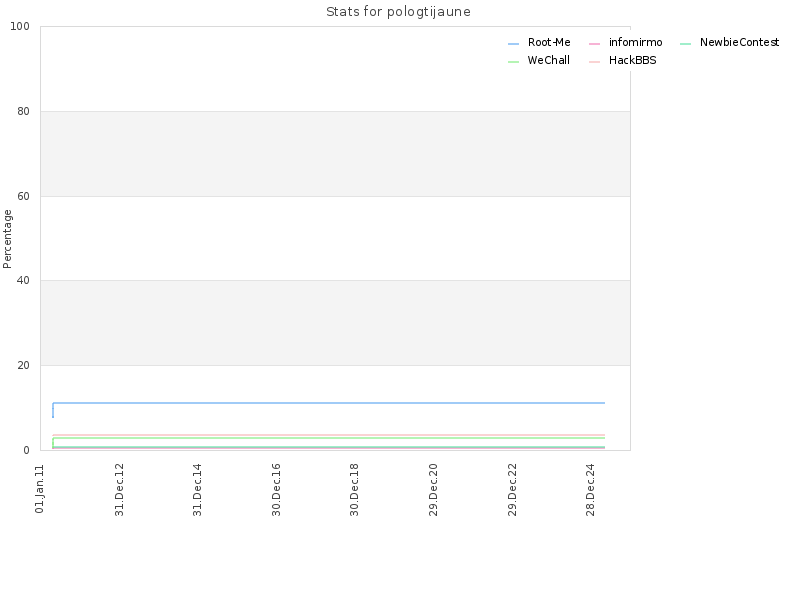Toggle the Root-Me series label
The width and height of the screenshot is (800, 600).
pyautogui.click(x=549, y=42)
